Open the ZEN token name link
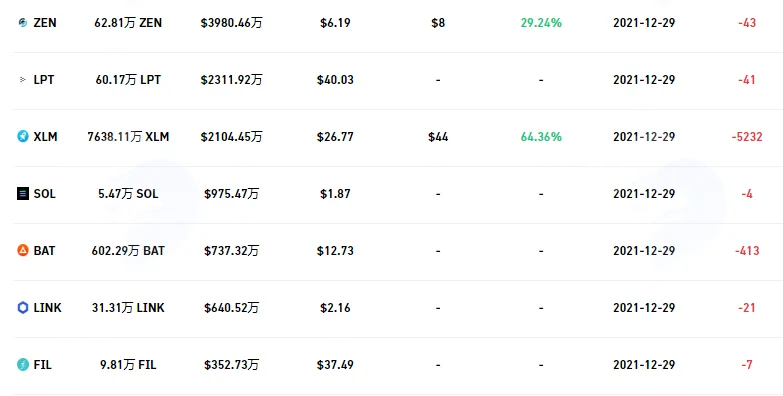783x396 pixels. coord(45,23)
